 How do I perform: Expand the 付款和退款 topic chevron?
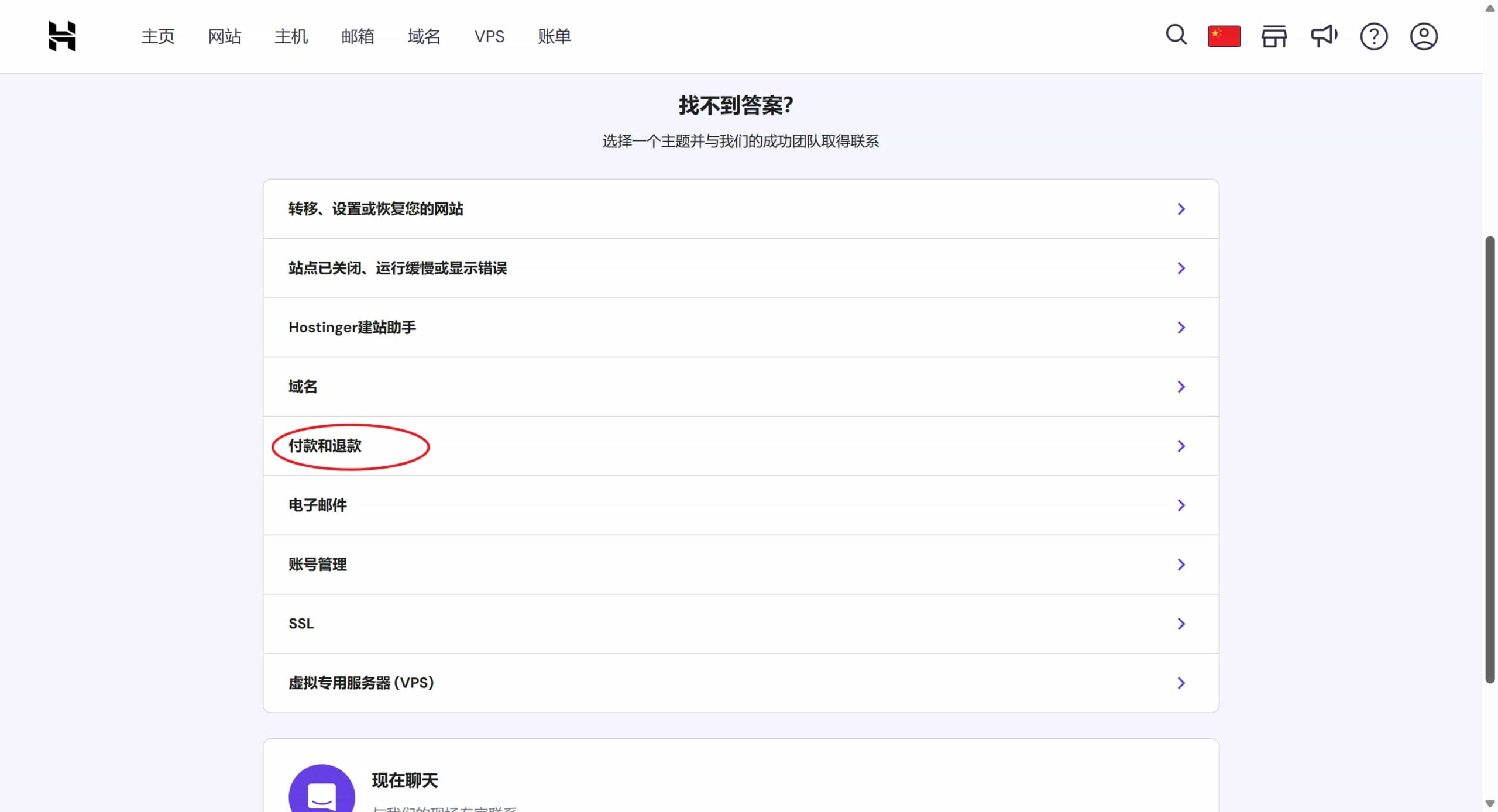[x=1181, y=446]
